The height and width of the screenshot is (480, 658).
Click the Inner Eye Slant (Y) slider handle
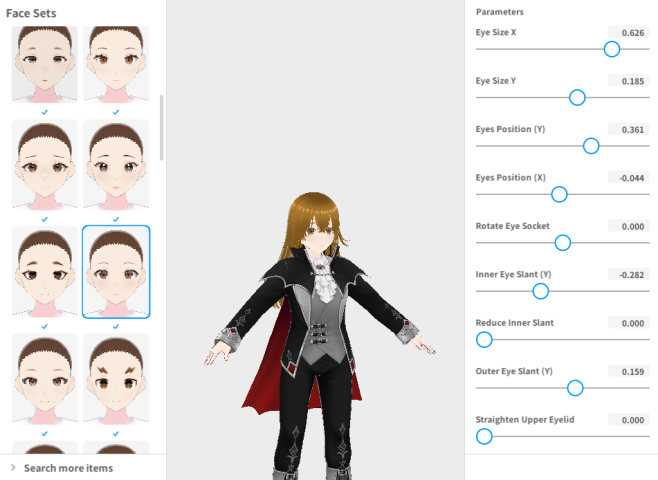(x=540, y=291)
